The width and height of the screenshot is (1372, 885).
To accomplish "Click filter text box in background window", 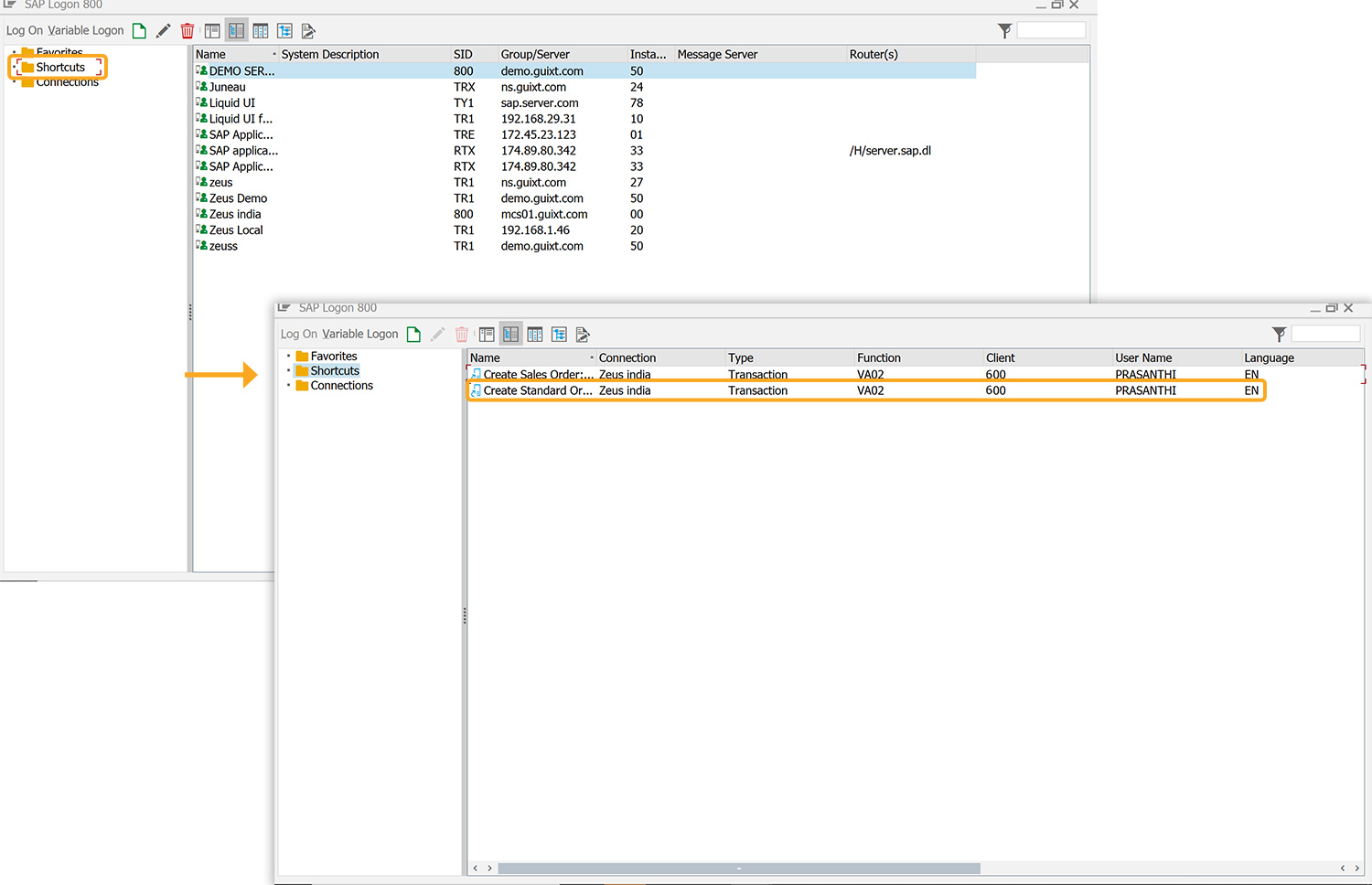I will (x=1051, y=30).
